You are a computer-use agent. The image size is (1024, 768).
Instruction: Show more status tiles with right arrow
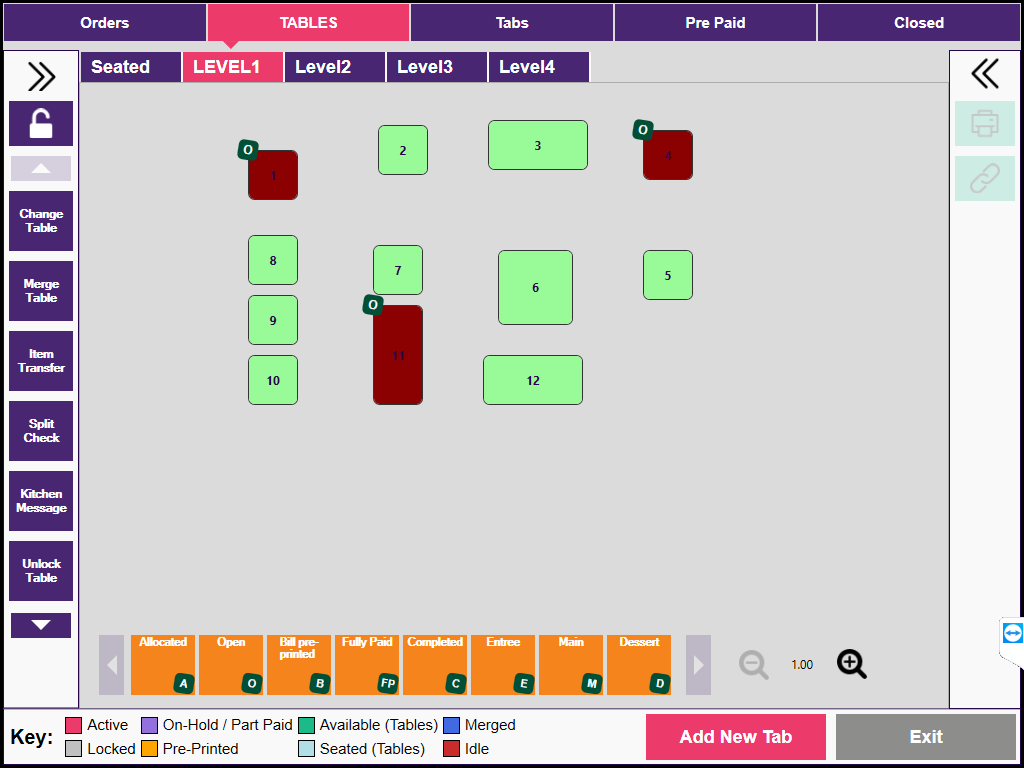pyautogui.click(x=698, y=665)
